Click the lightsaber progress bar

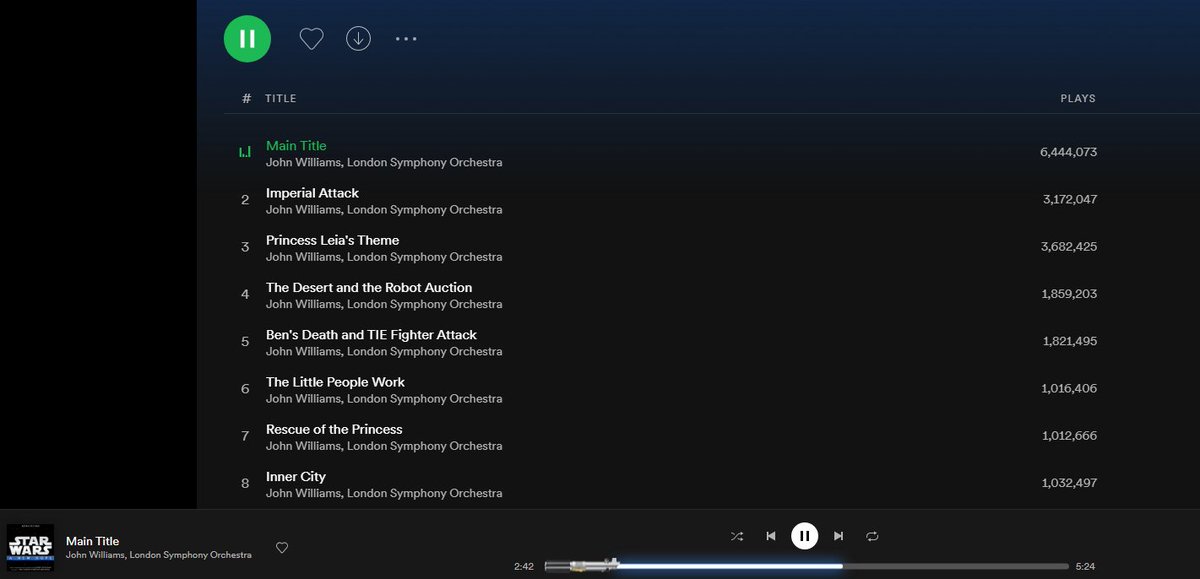tap(806, 566)
